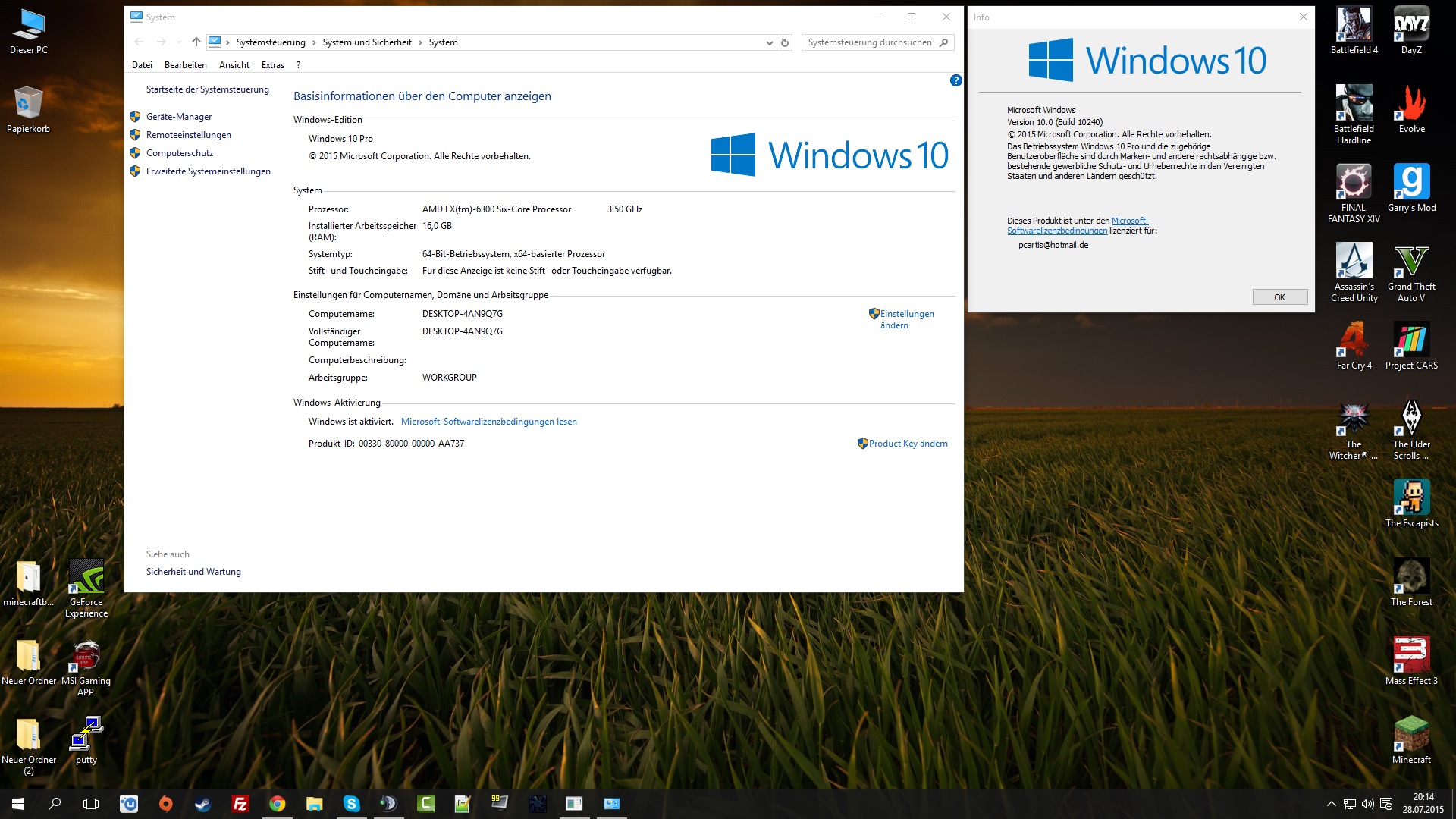
Task: Click The Forest desktop icon
Action: (1411, 582)
